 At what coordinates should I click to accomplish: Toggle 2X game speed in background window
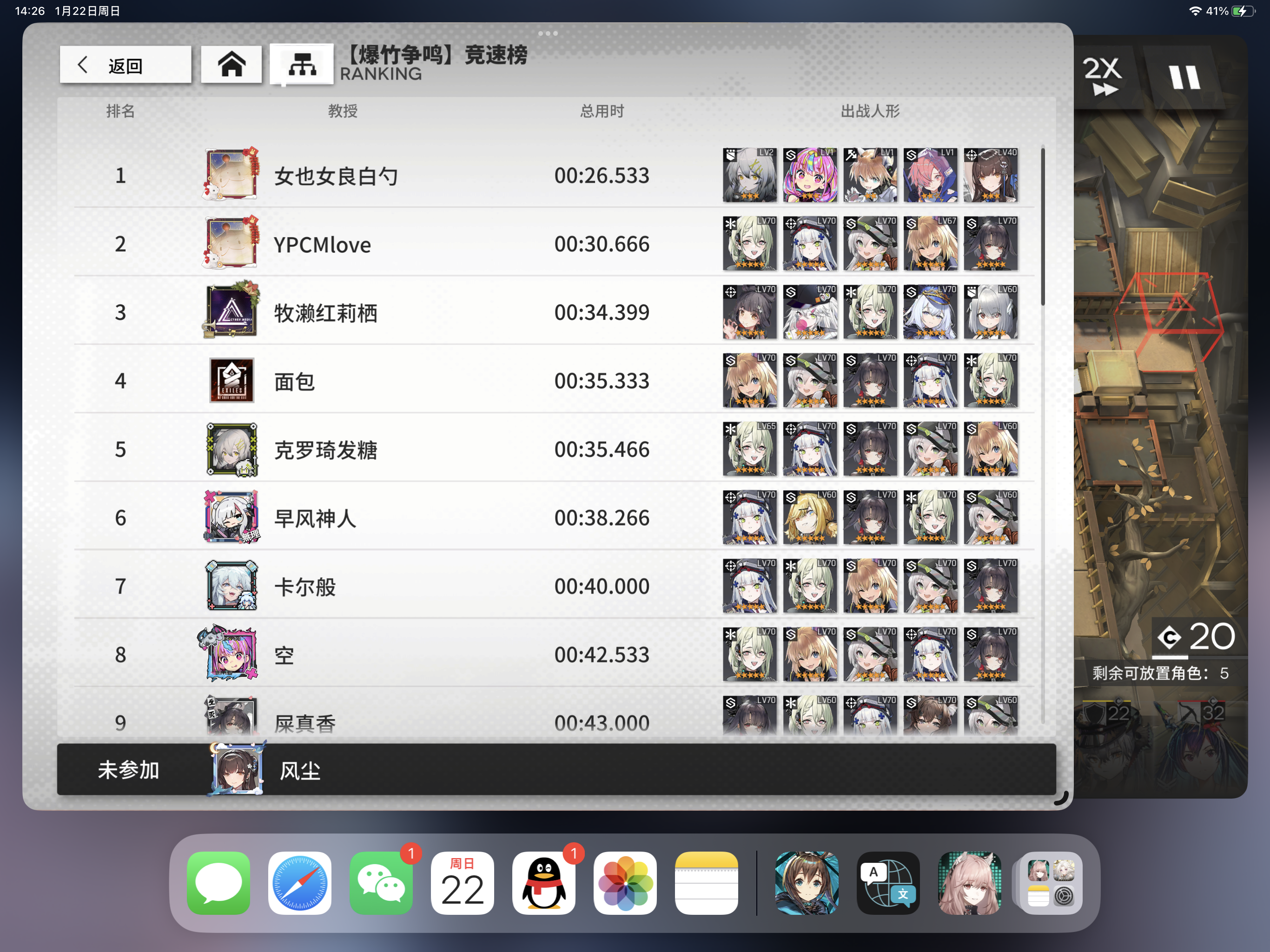[x=1102, y=77]
